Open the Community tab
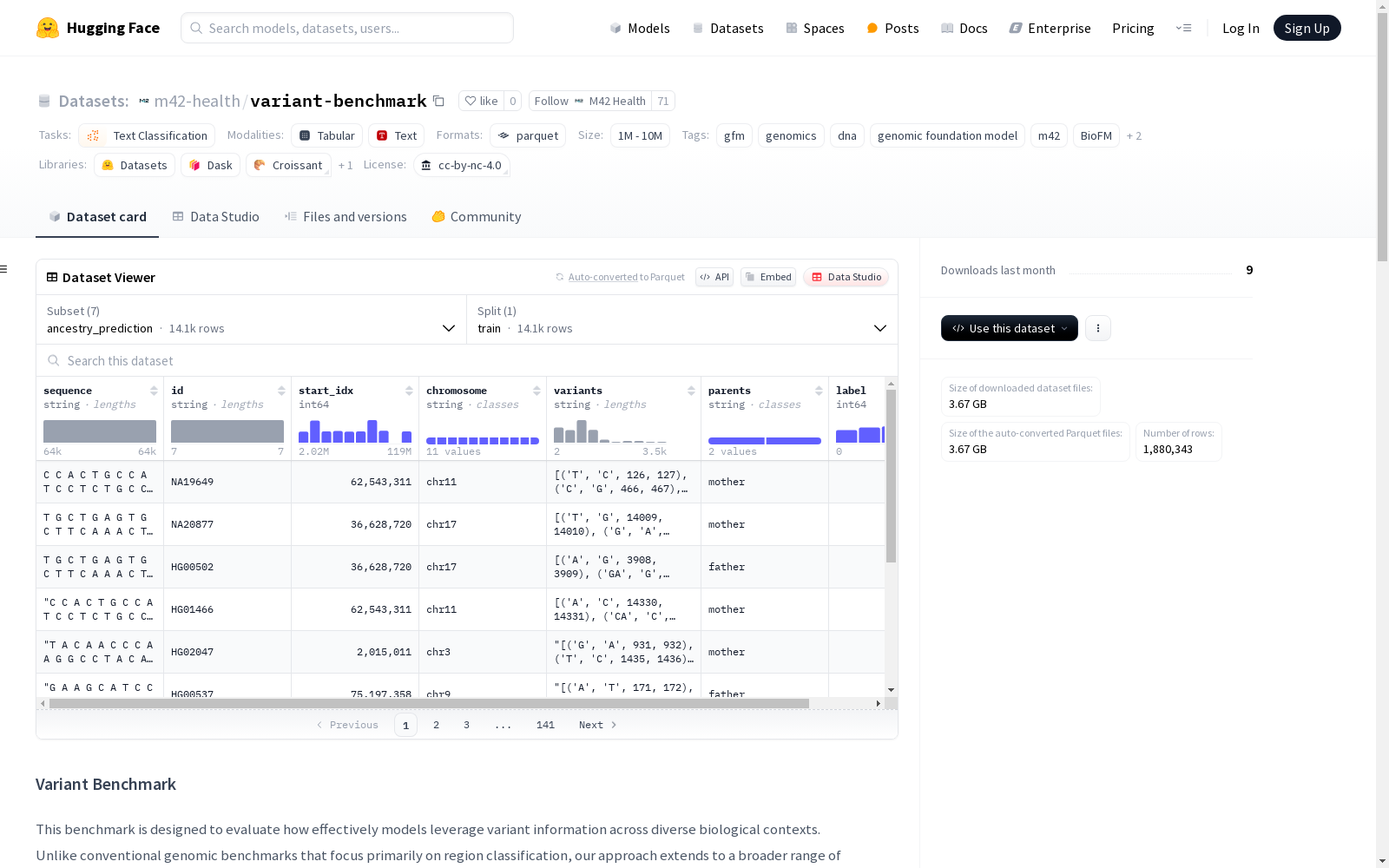This screenshot has height=868, width=1389. (x=477, y=217)
